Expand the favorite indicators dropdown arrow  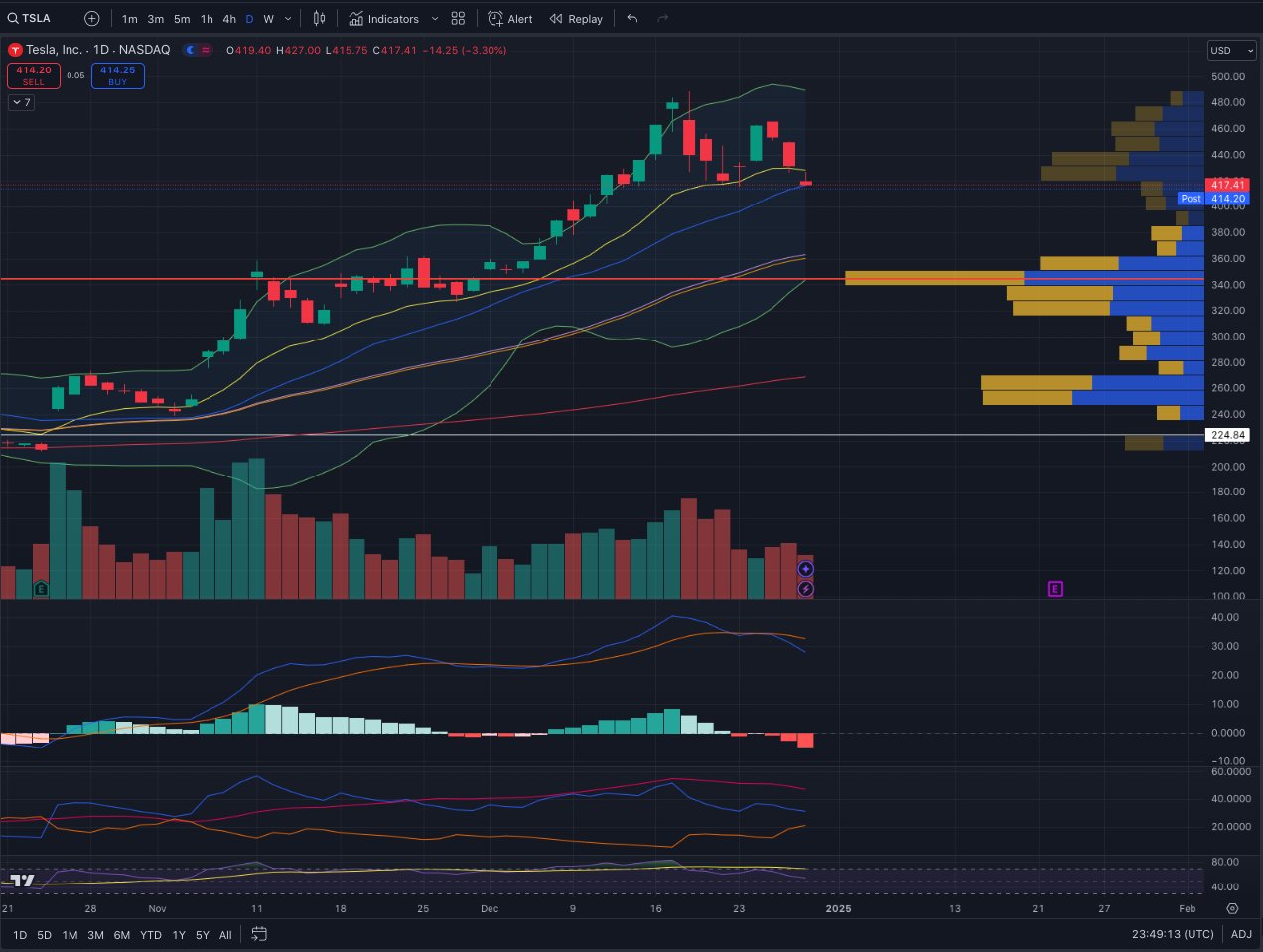coord(435,19)
